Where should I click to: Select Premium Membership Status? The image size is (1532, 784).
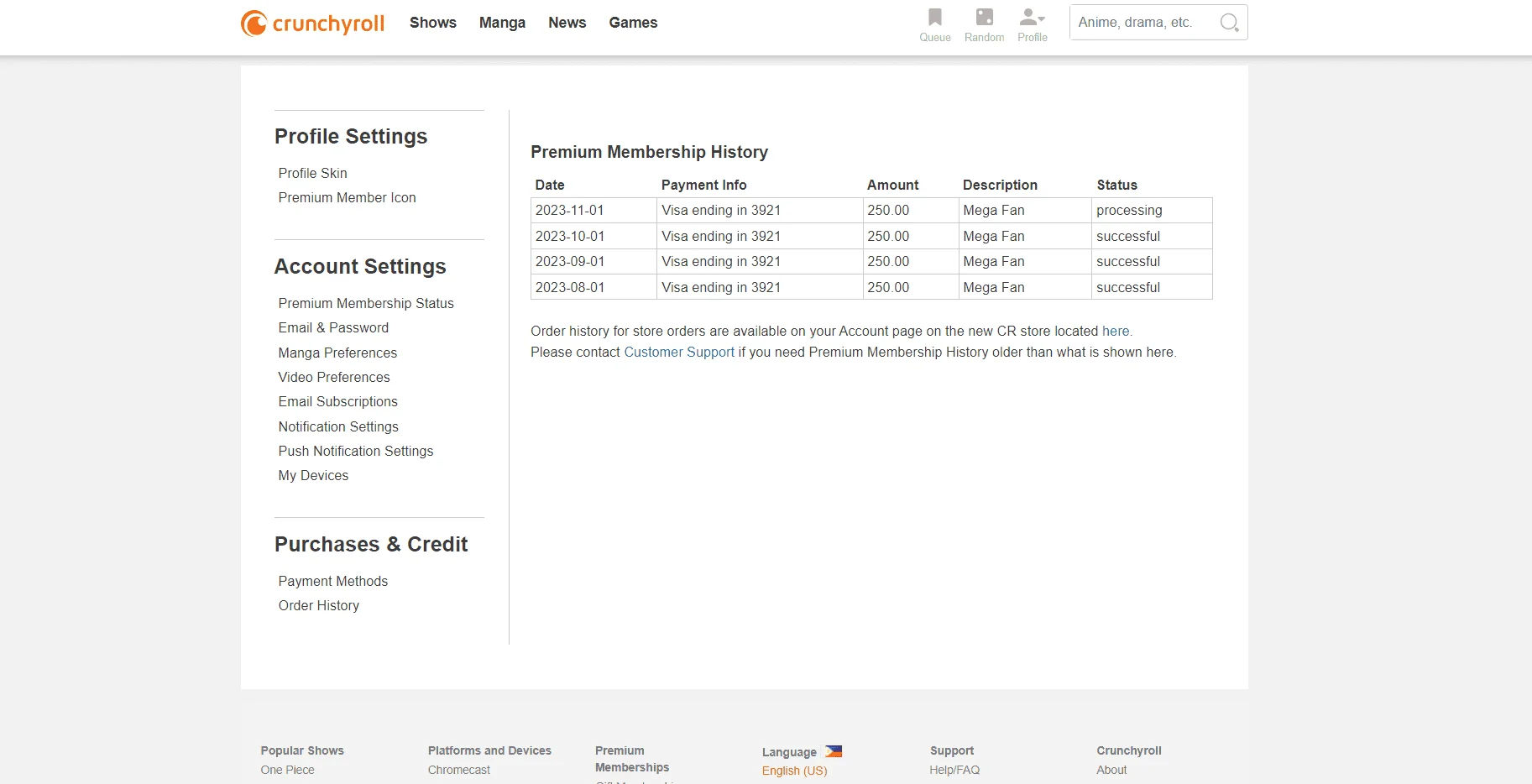366,303
